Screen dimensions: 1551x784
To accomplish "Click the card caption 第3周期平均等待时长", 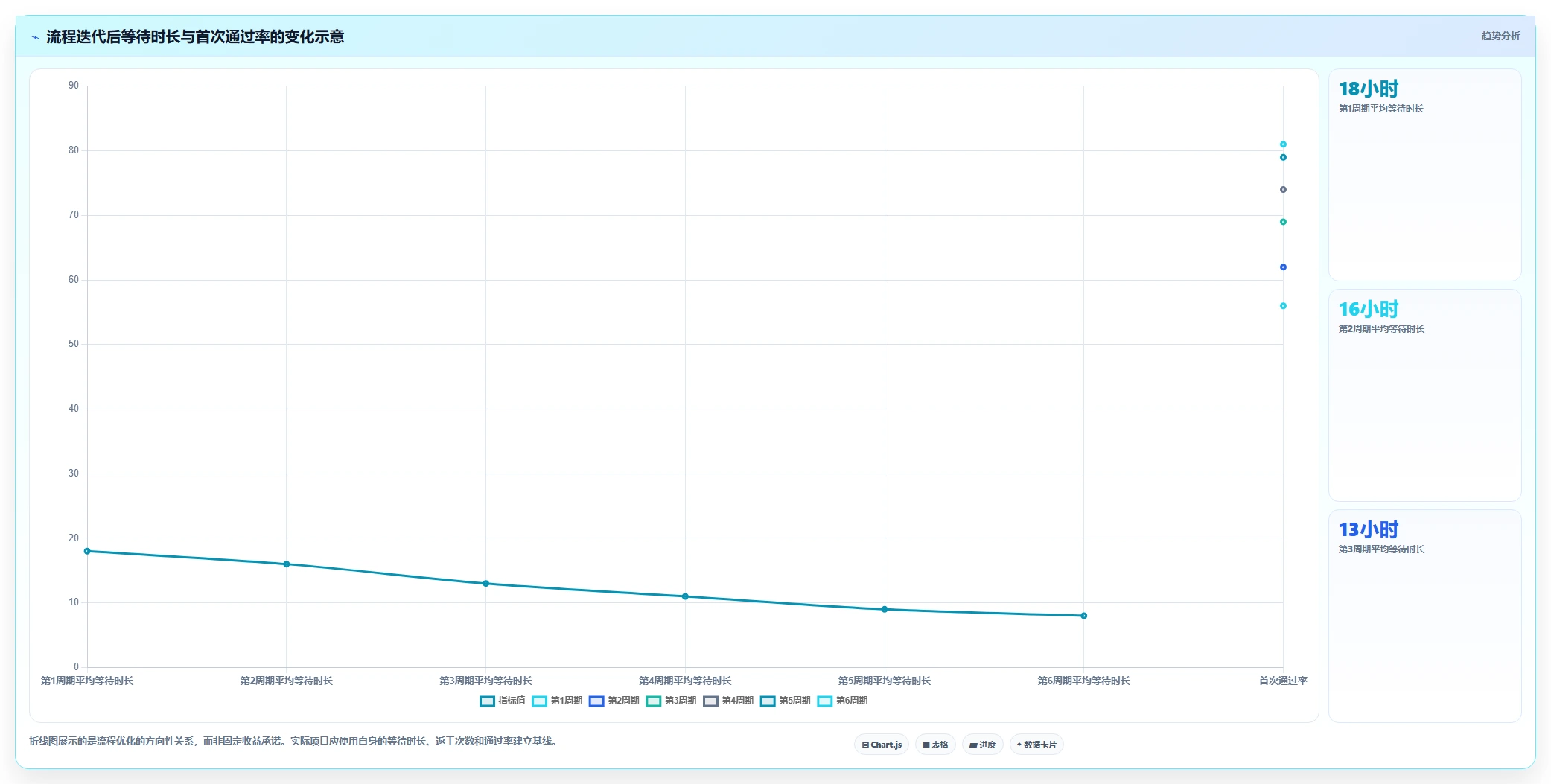I will click(1381, 549).
